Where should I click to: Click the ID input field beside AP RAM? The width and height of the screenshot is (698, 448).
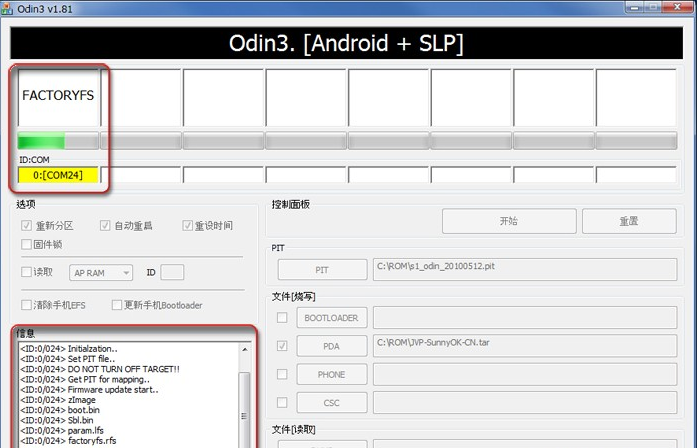pyautogui.click(x=172, y=272)
